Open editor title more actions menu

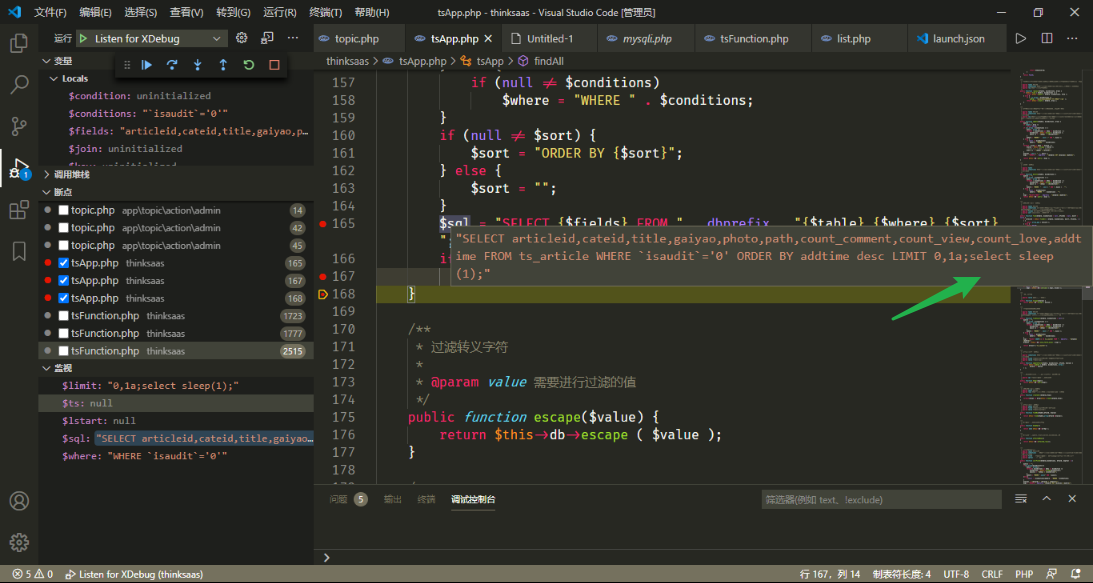(1072, 38)
